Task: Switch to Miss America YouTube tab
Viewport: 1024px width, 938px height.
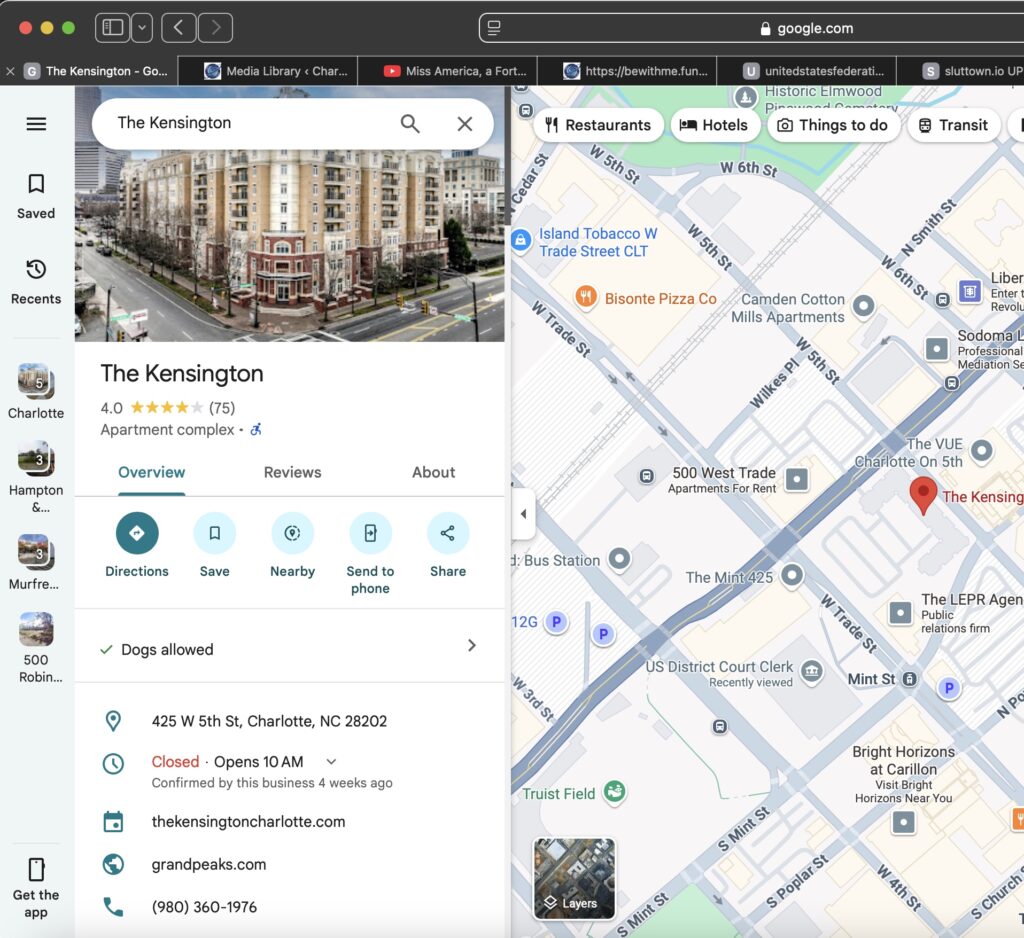Action: pos(448,71)
